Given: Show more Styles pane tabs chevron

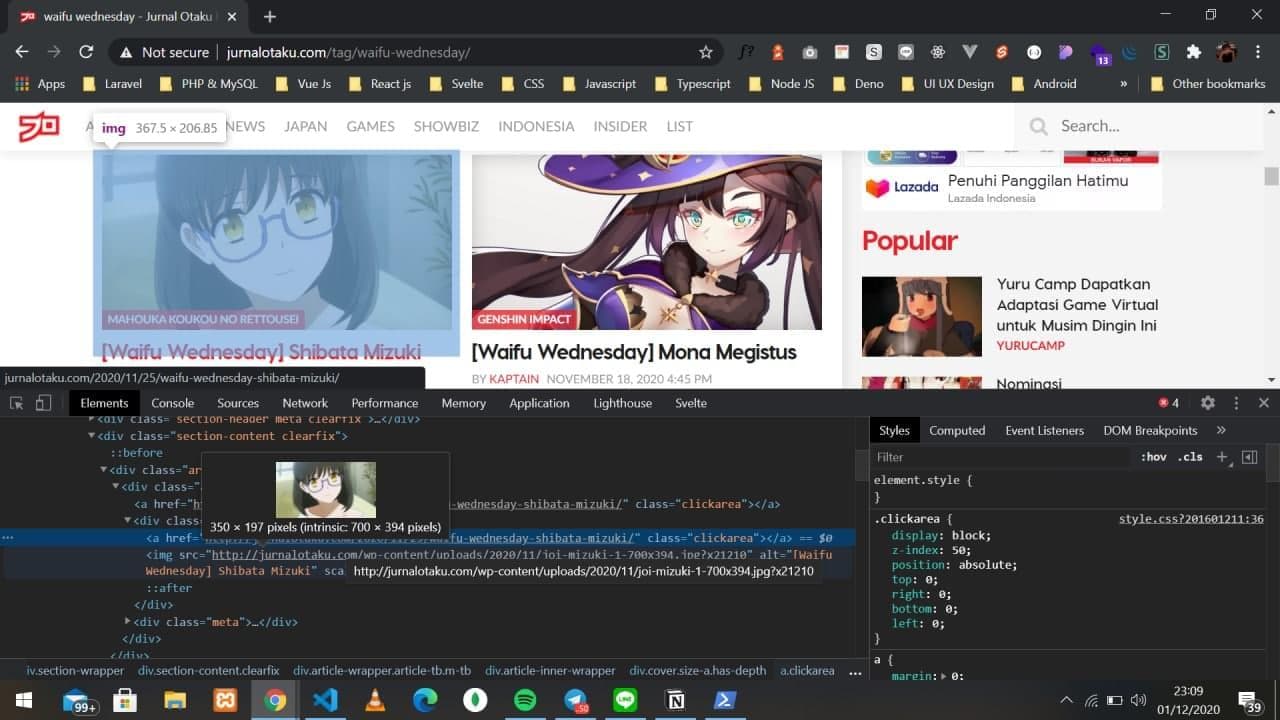Looking at the screenshot, I should point(1221,430).
